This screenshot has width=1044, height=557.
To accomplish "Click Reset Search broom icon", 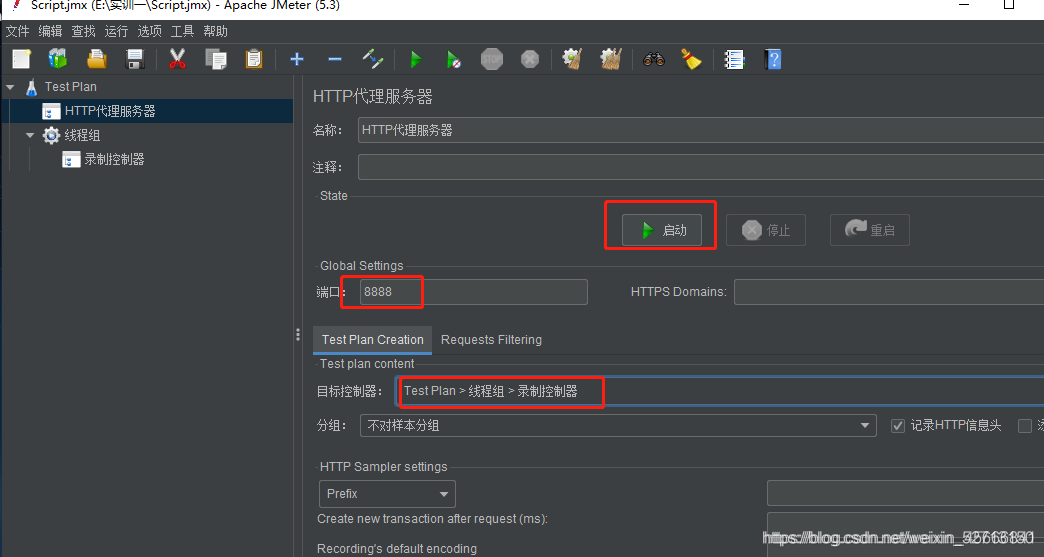I will pos(692,59).
